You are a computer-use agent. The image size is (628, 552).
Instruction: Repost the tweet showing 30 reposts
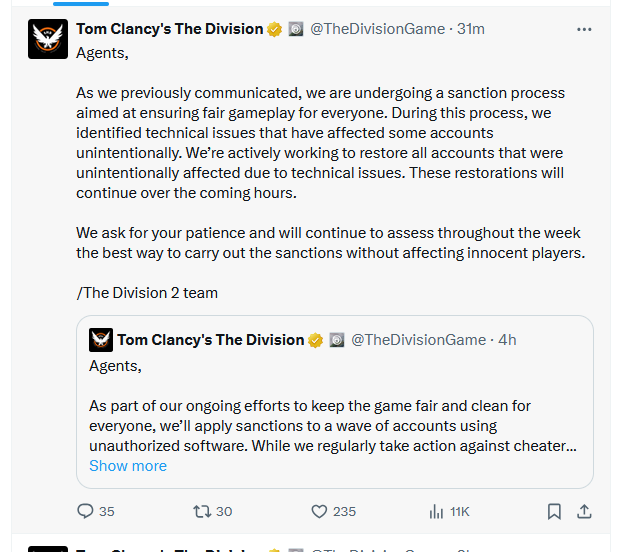(x=202, y=511)
